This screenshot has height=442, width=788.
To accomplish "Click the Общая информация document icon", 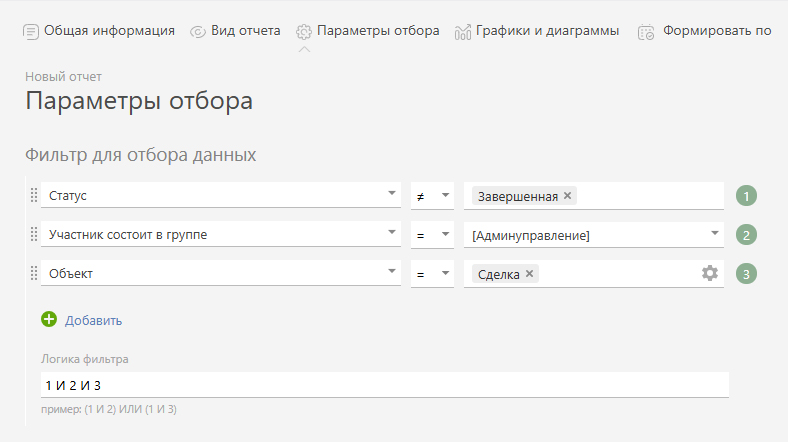I will click(x=31, y=32).
